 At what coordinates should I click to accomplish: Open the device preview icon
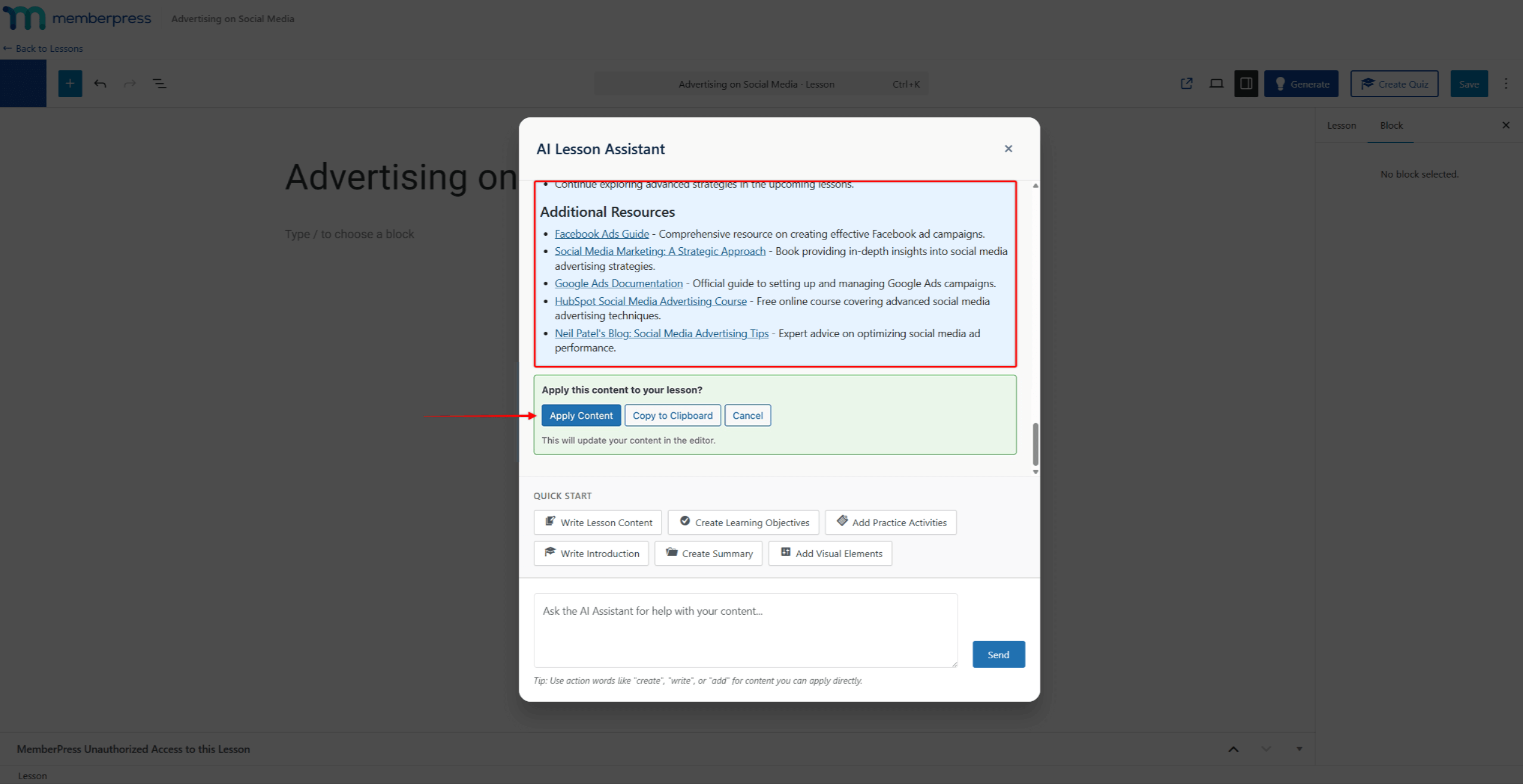[1216, 83]
